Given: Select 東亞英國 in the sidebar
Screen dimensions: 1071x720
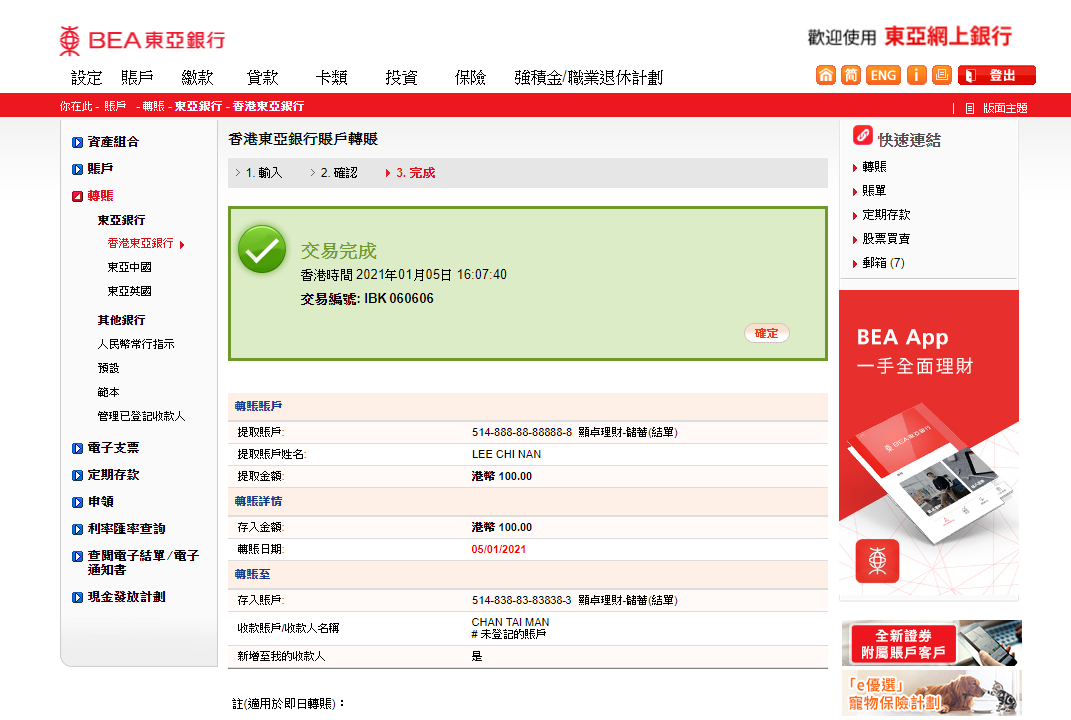Looking at the screenshot, I should click(x=129, y=291).
